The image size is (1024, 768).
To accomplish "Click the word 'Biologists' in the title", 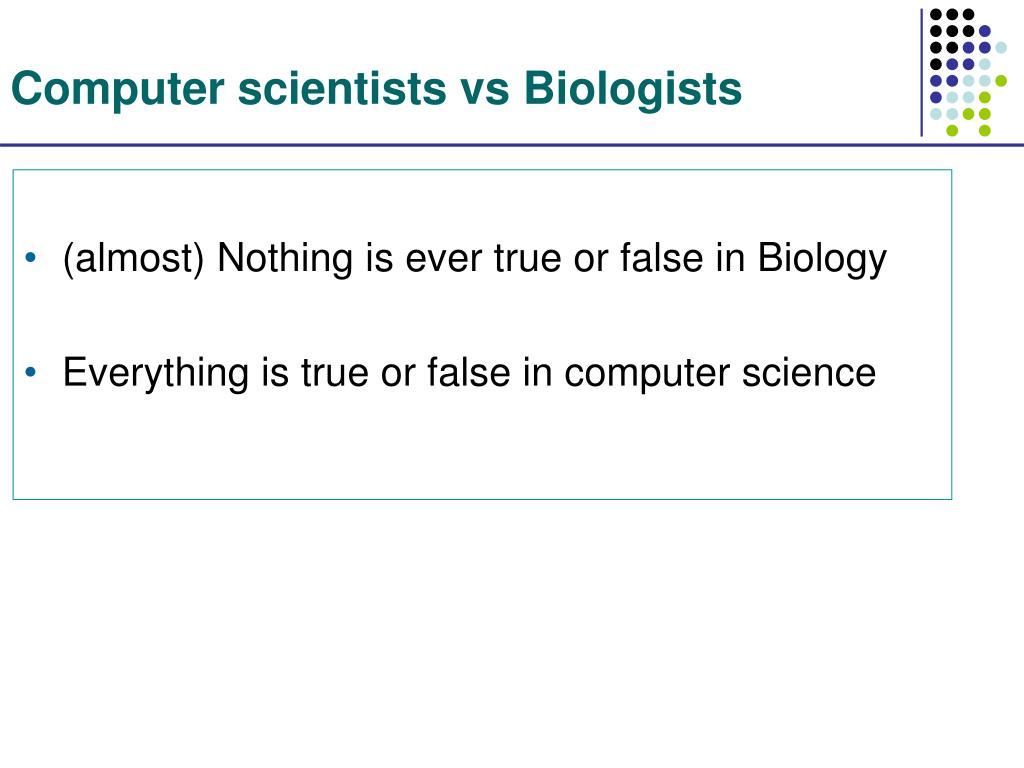I will click(x=633, y=88).
